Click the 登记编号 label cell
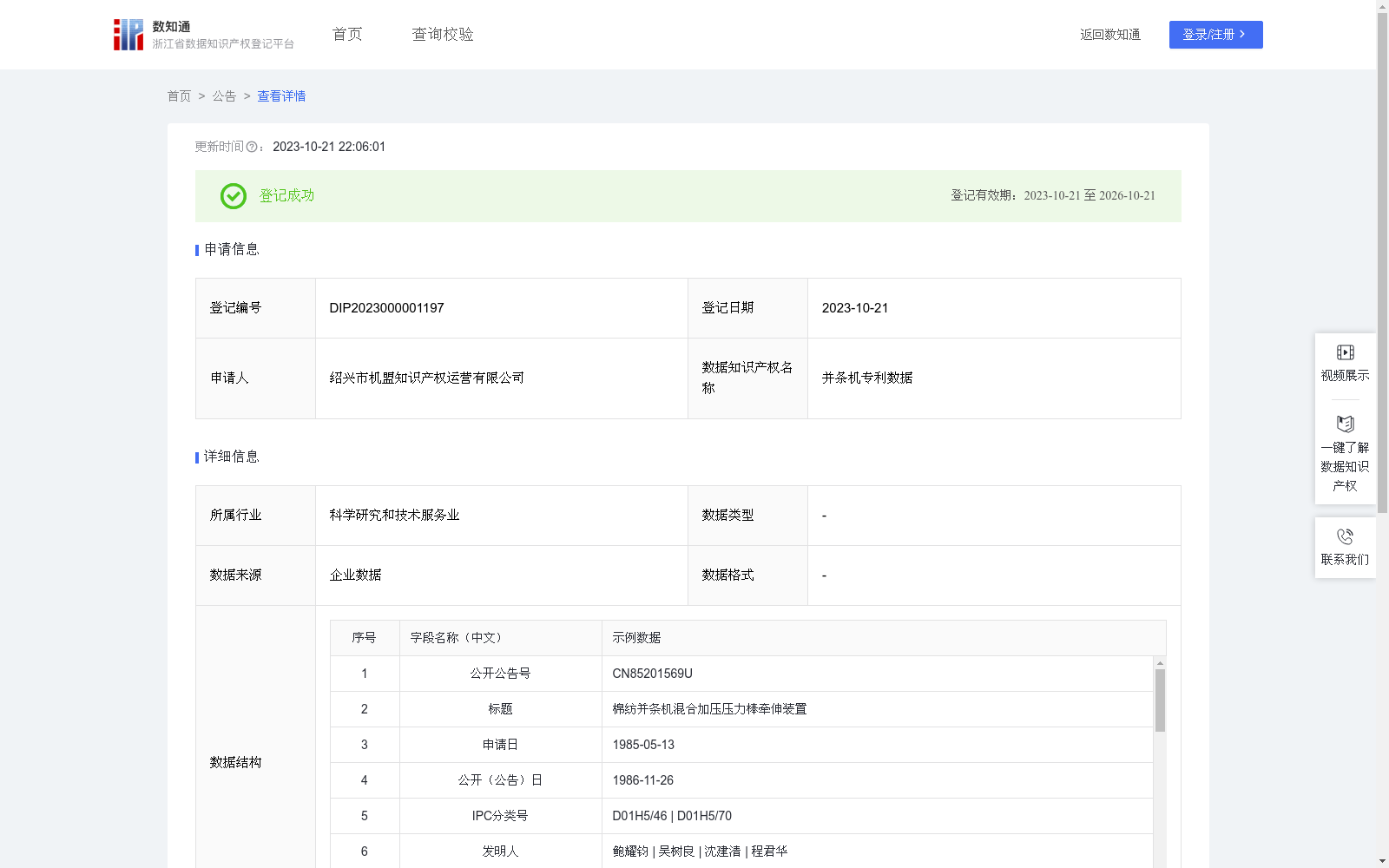The height and width of the screenshot is (868, 1389). click(x=256, y=308)
